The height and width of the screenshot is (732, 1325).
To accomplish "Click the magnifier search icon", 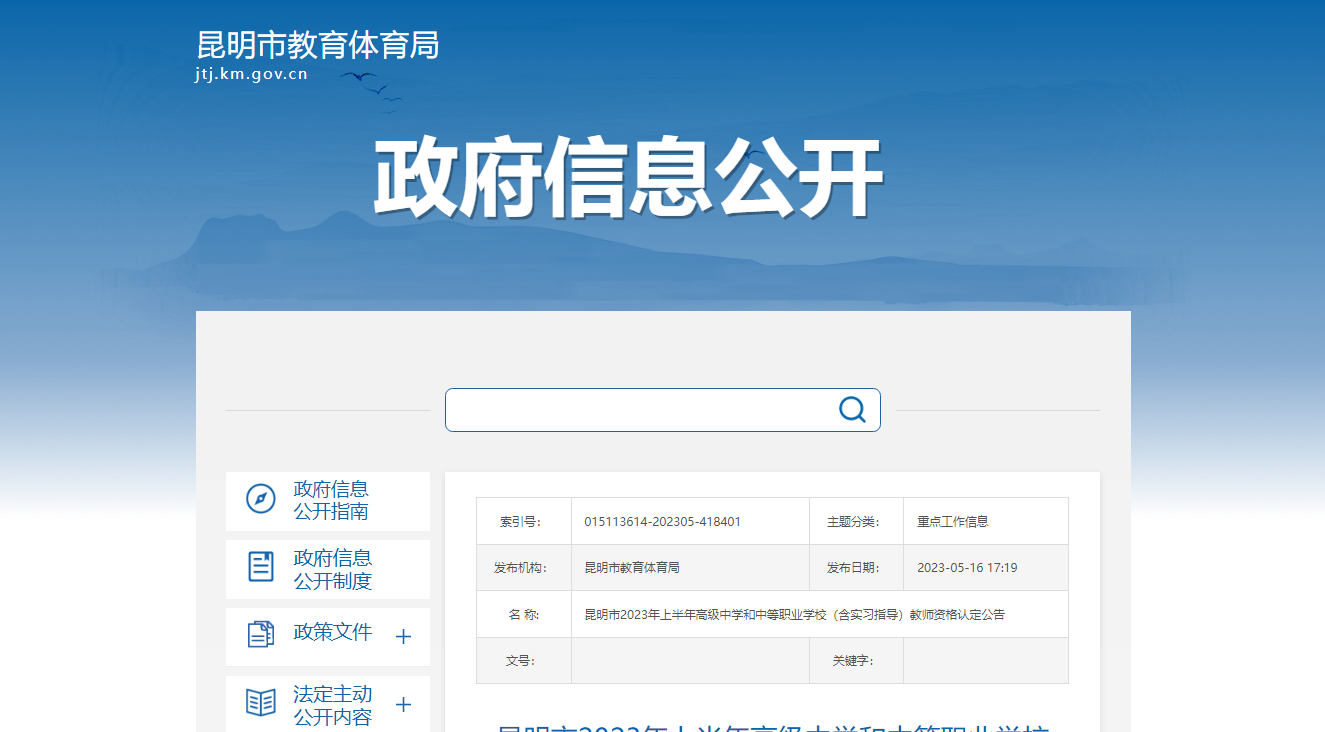I will click(x=851, y=409).
